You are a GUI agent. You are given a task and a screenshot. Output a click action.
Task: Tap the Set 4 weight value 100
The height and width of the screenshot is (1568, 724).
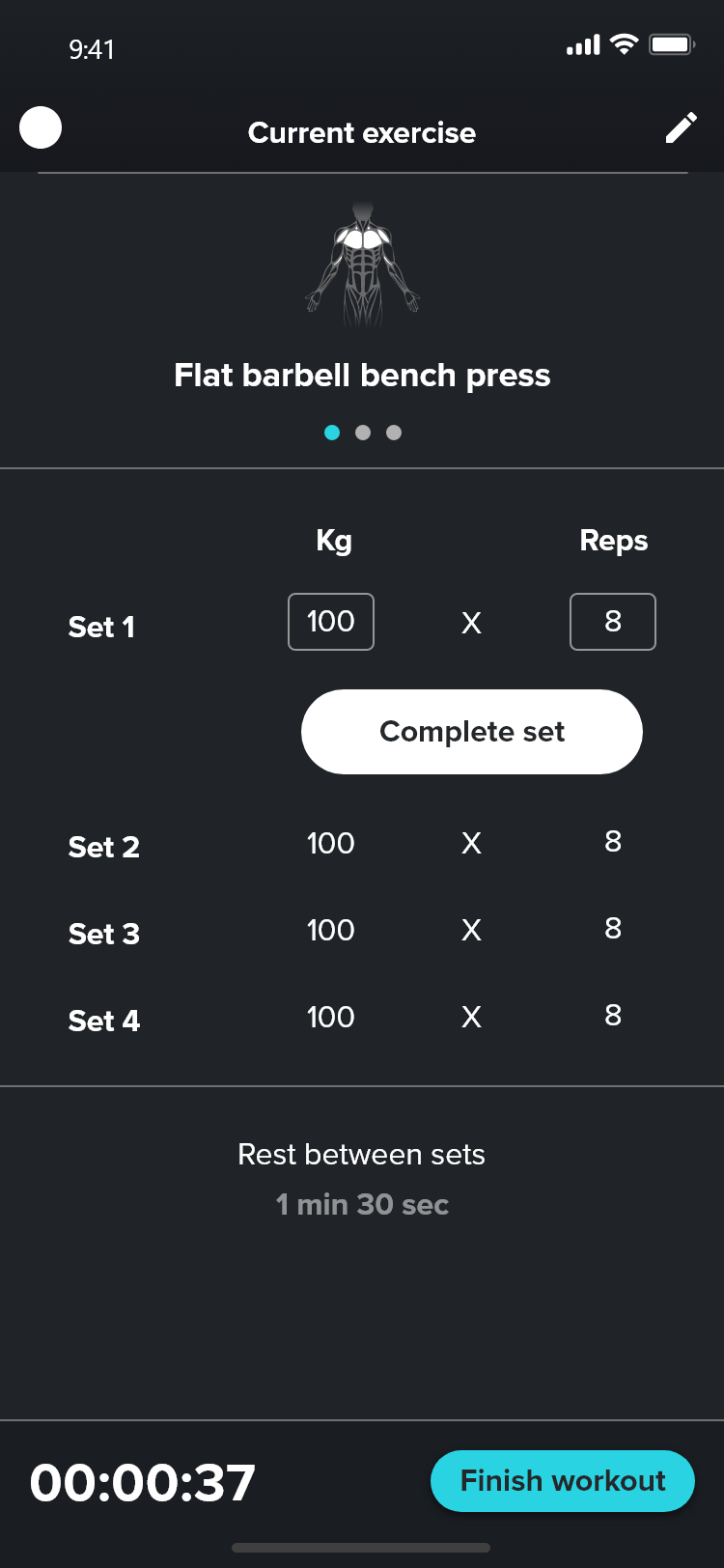[x=331, y=1017]
